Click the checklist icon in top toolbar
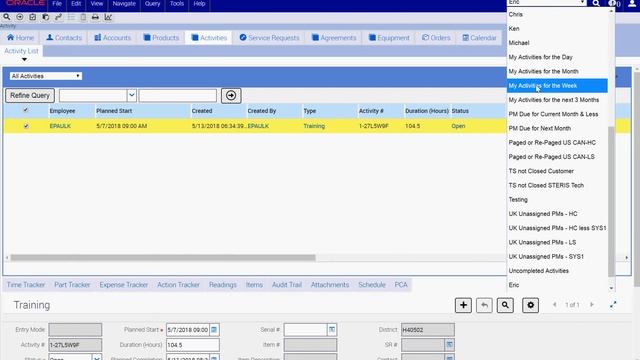 pyautogui.click(x=33, y=17)
